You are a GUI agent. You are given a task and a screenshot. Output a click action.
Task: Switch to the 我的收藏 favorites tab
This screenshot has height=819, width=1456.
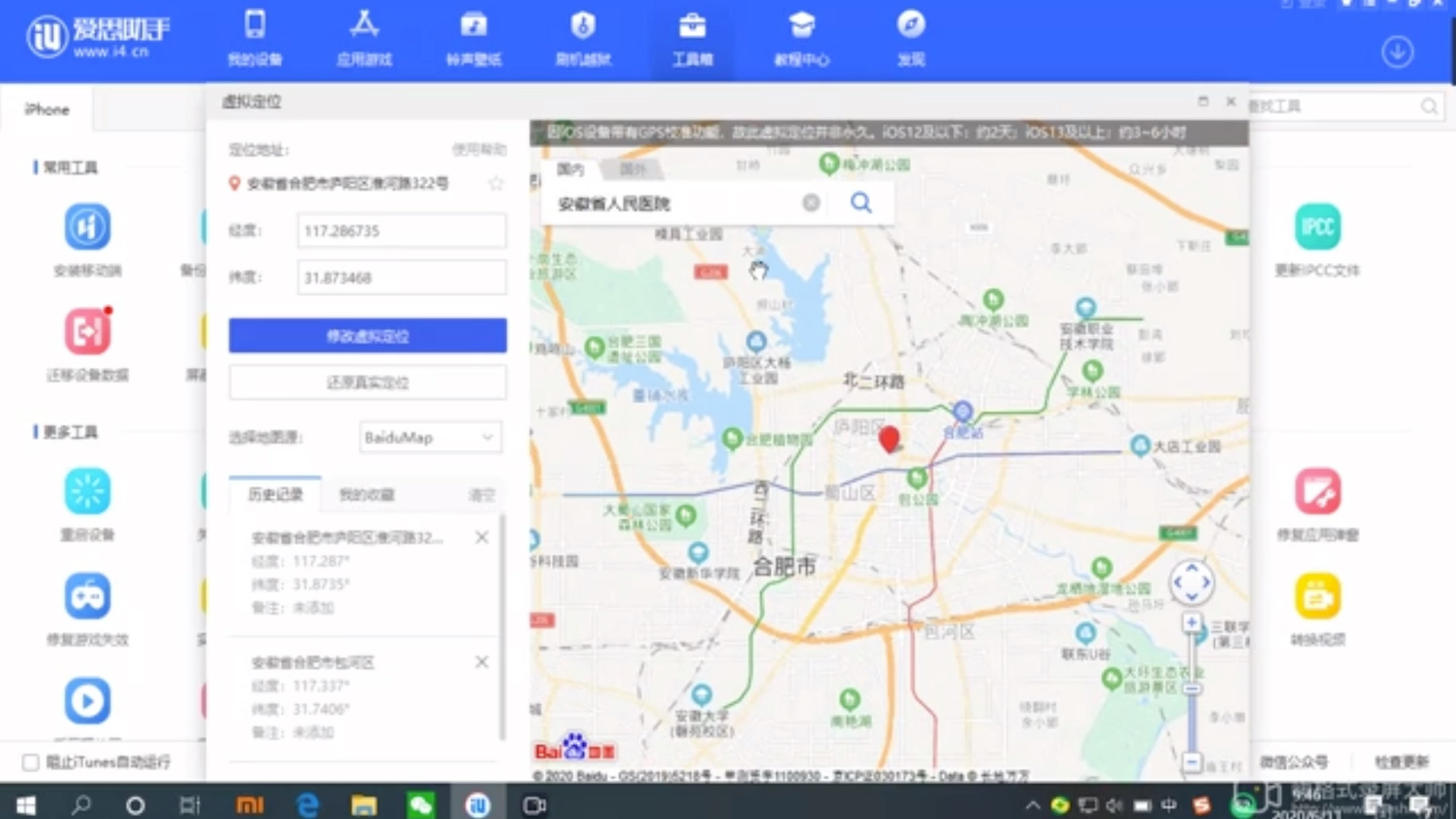[x=365, y=494]
